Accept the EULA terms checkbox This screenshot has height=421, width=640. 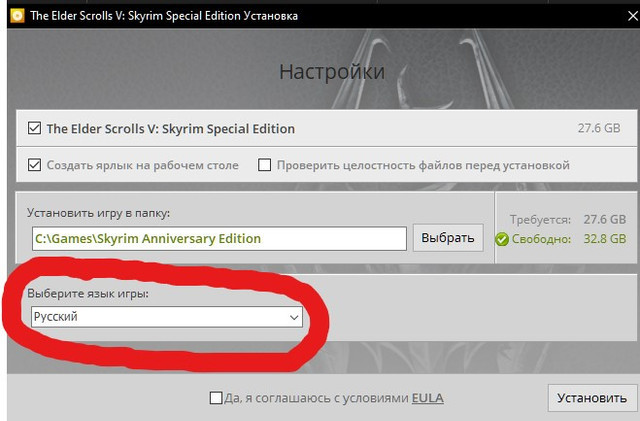(216, 398)
